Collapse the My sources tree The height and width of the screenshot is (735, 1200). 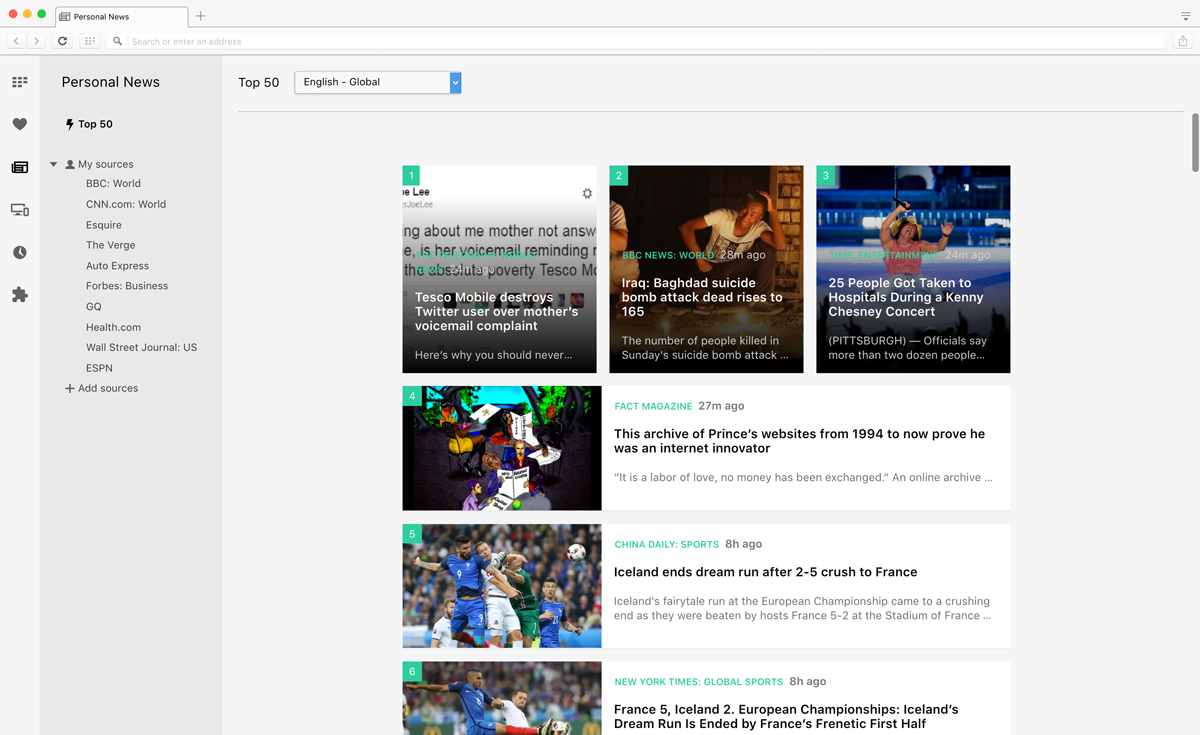[54, 164]
